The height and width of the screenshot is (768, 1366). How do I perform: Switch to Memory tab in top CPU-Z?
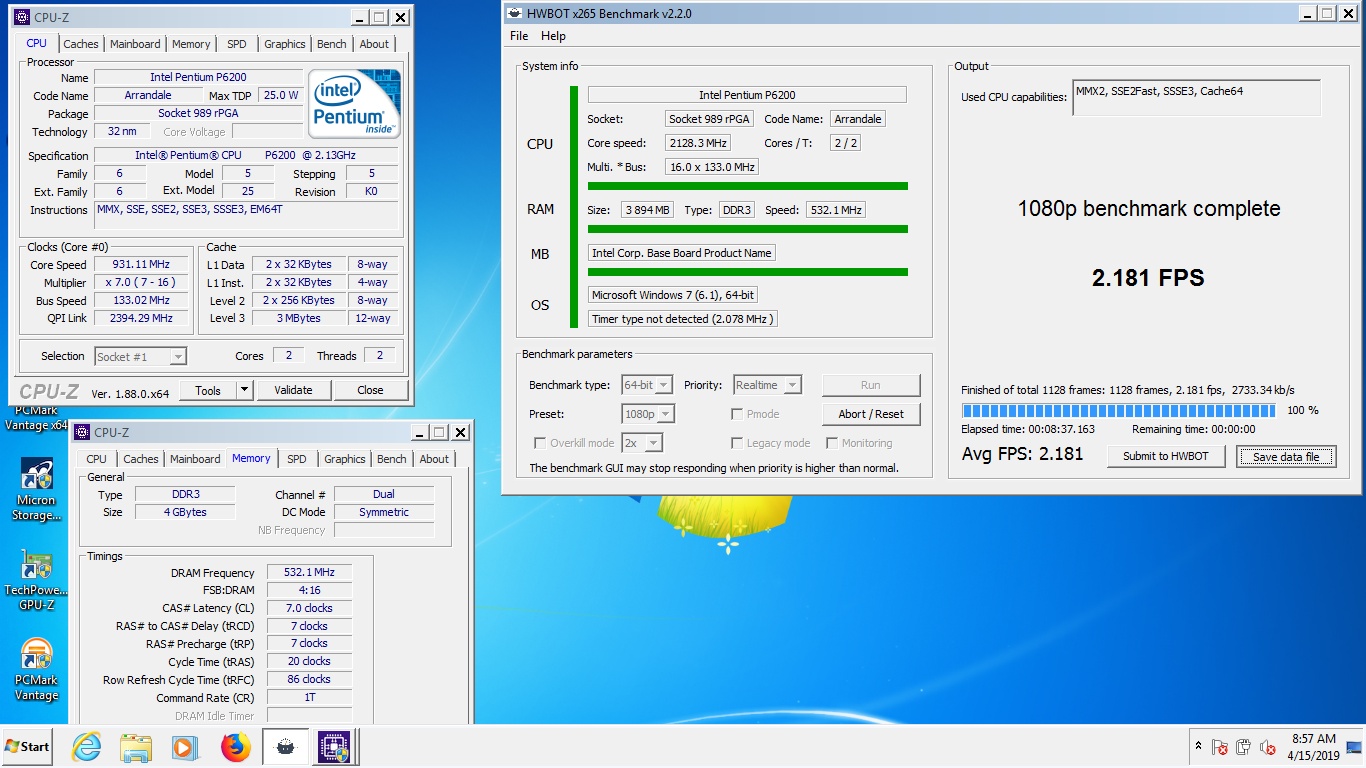point(191,44)
